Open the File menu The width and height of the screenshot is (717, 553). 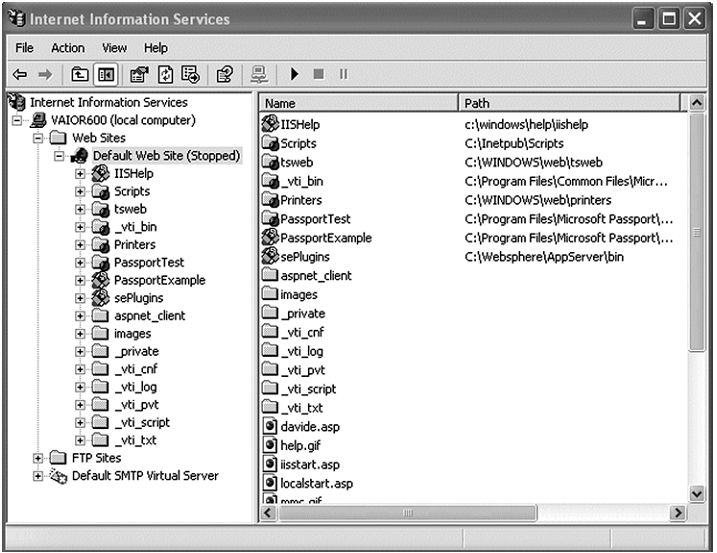pos(24,48)
